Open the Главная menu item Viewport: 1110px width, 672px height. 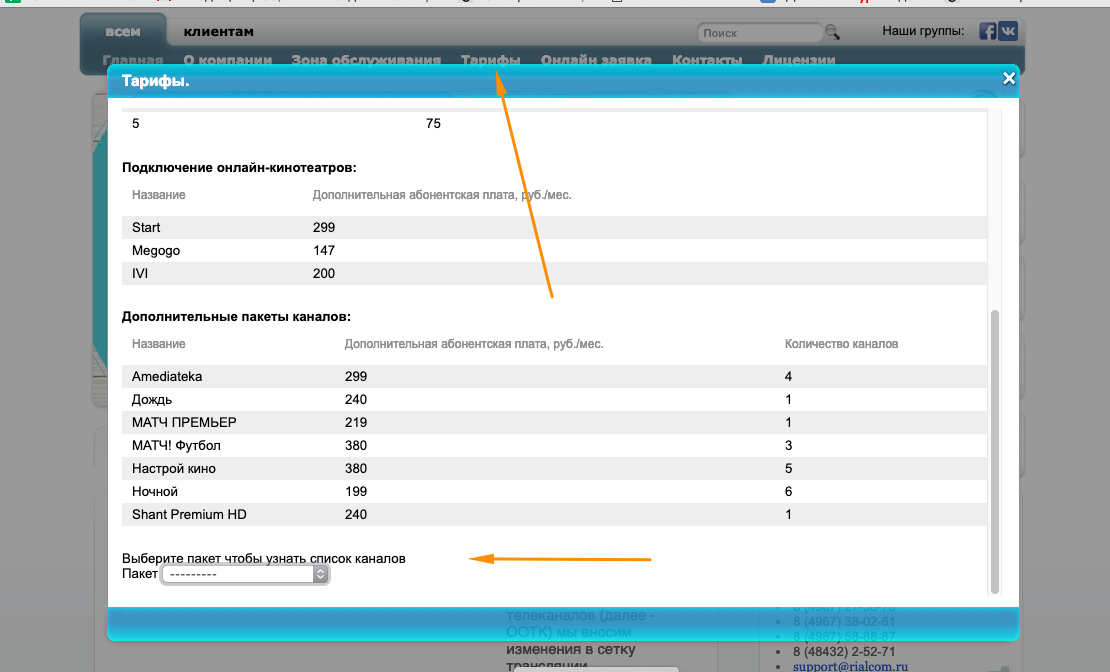click(x=132, y=60)
